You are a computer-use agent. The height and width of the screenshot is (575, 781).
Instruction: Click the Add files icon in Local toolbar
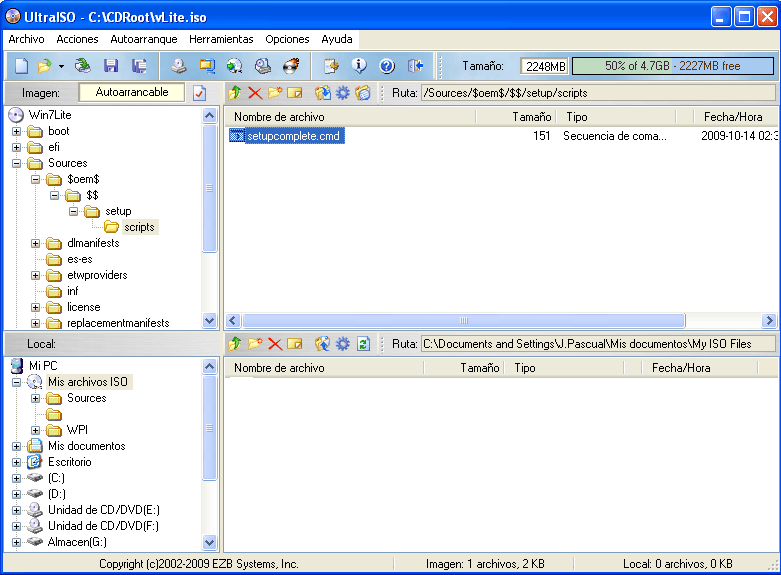(323, 343)
